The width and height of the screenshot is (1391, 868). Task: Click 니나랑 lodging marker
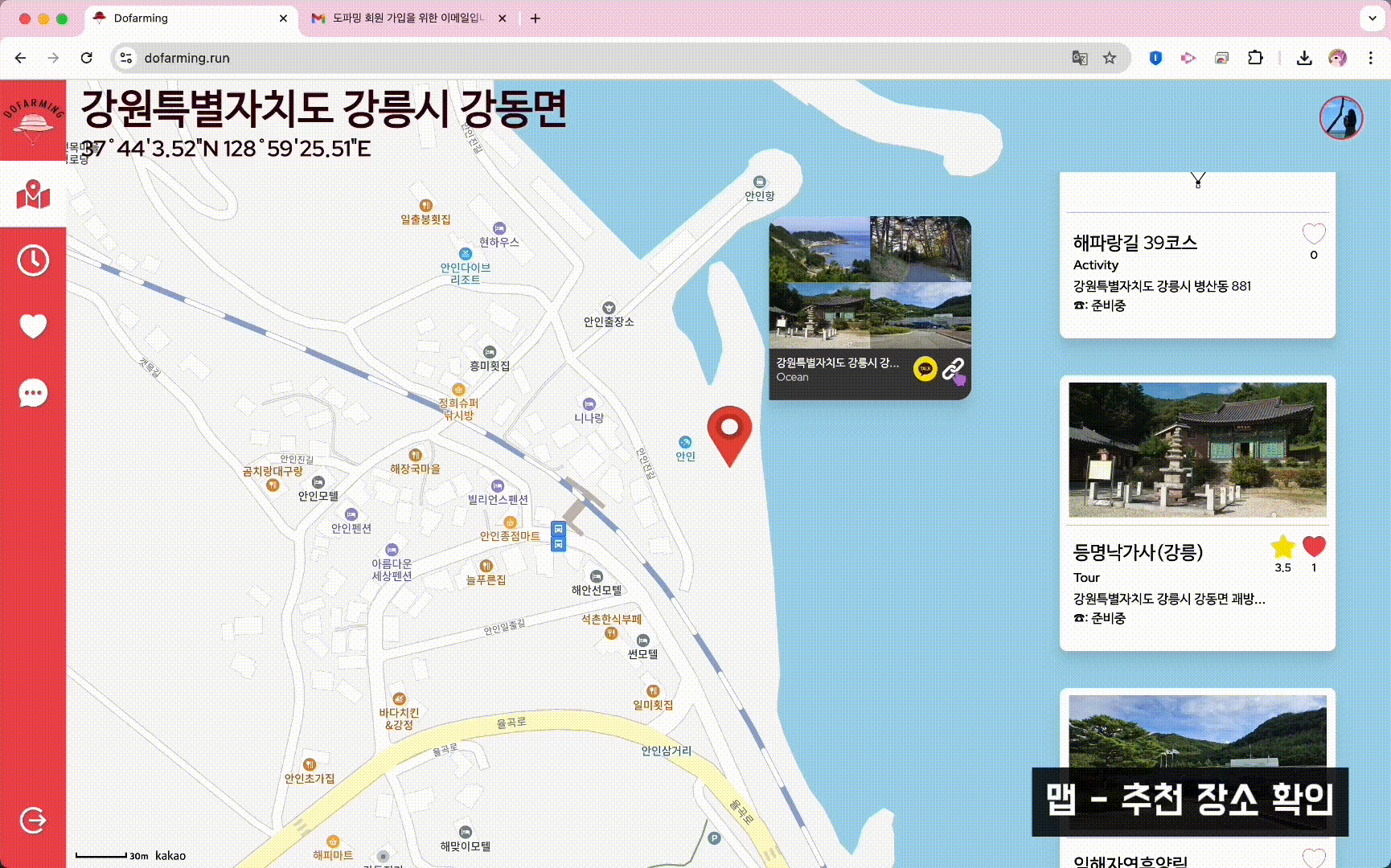589,404
